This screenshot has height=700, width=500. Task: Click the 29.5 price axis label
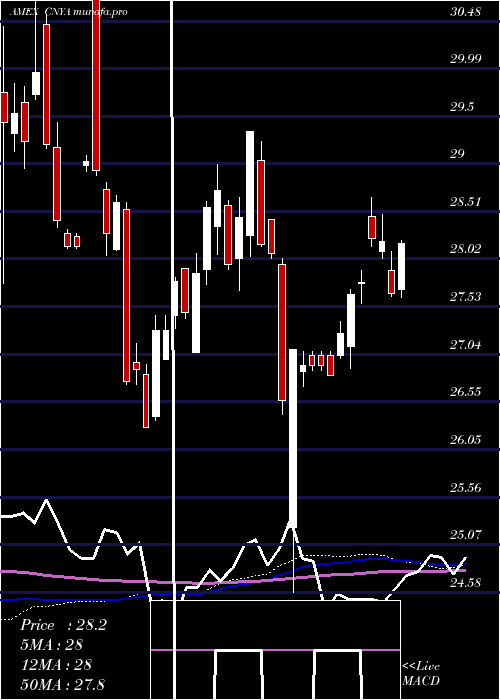(x=462, y=107)
